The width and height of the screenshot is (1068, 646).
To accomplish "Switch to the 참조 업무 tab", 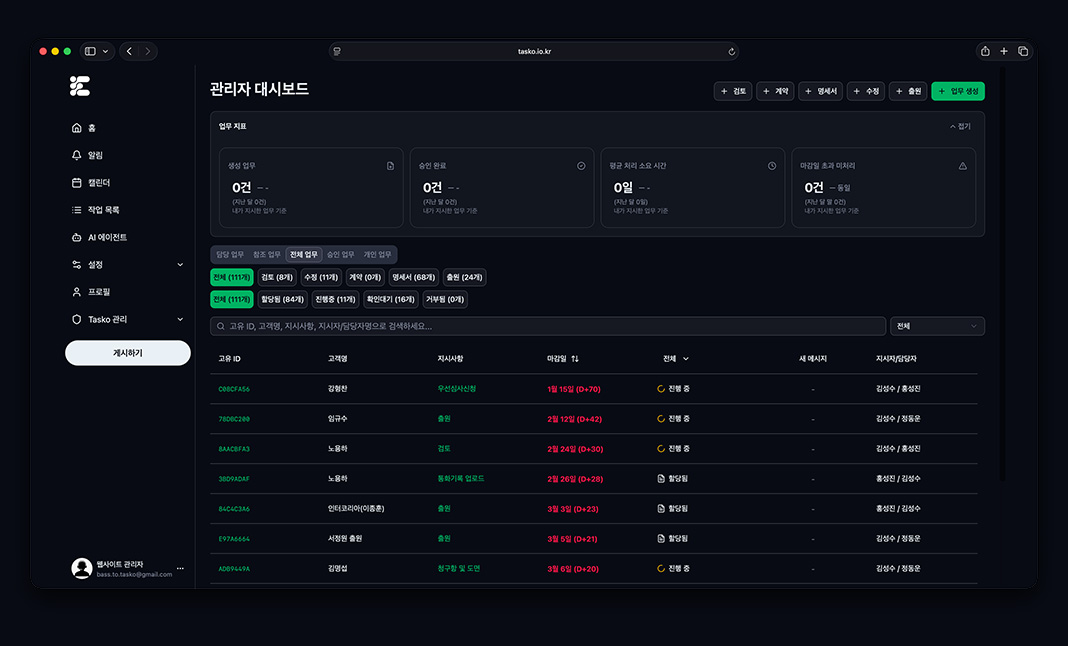I will click(x=267, y=254).
